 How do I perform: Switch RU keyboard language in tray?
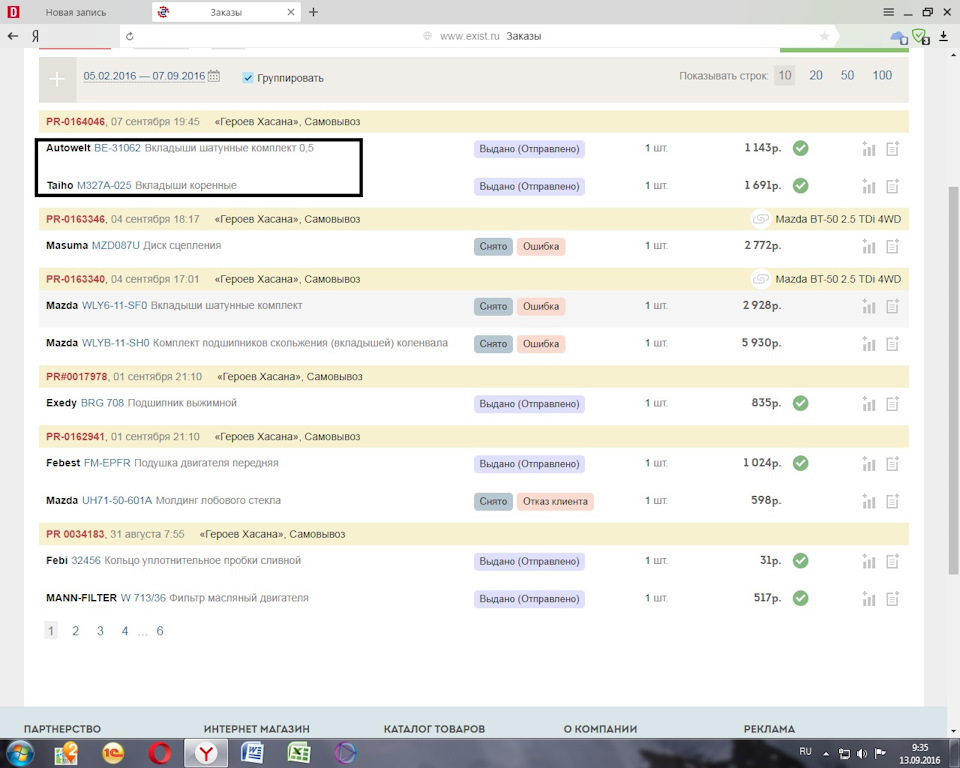pyautogui.click(x=805, y=751)
